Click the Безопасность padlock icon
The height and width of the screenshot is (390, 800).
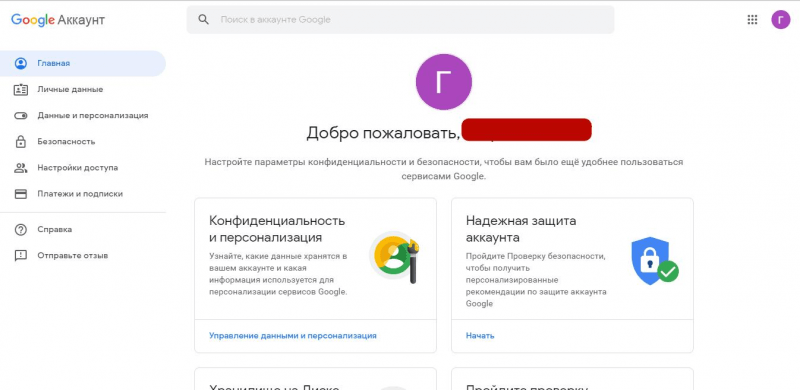pos(20,141)
